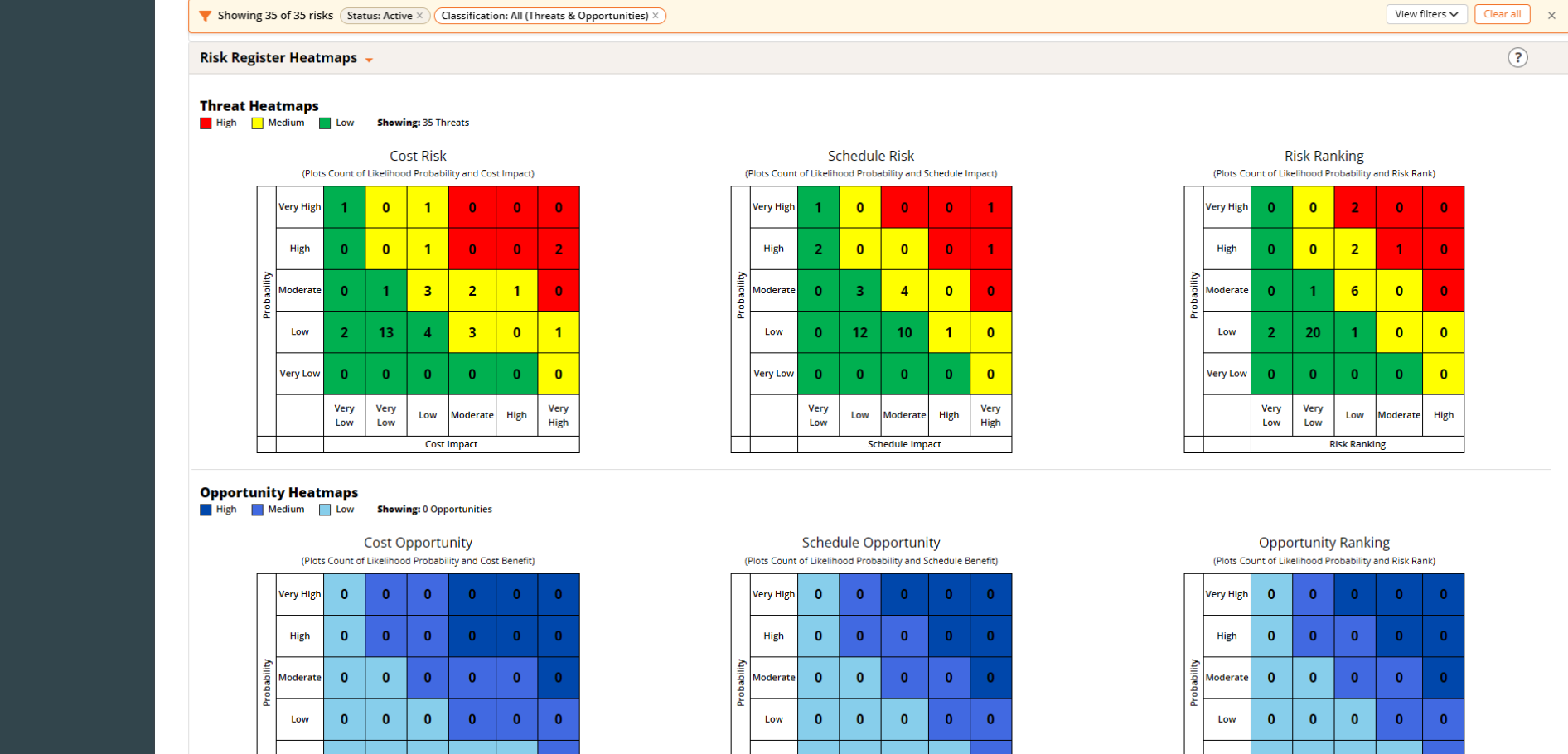Image resolution: width=1568 pixels, height=754 pixels.
Task: Click the Cost Opportunity heatmap title
Action: pyautogui.click(x=418, y=543)
